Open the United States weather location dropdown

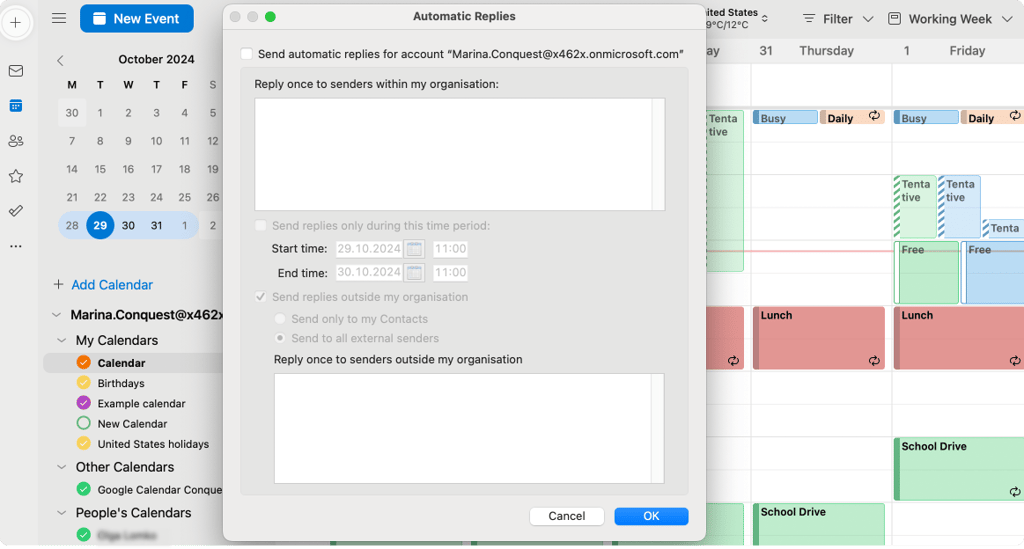(765, 18)
